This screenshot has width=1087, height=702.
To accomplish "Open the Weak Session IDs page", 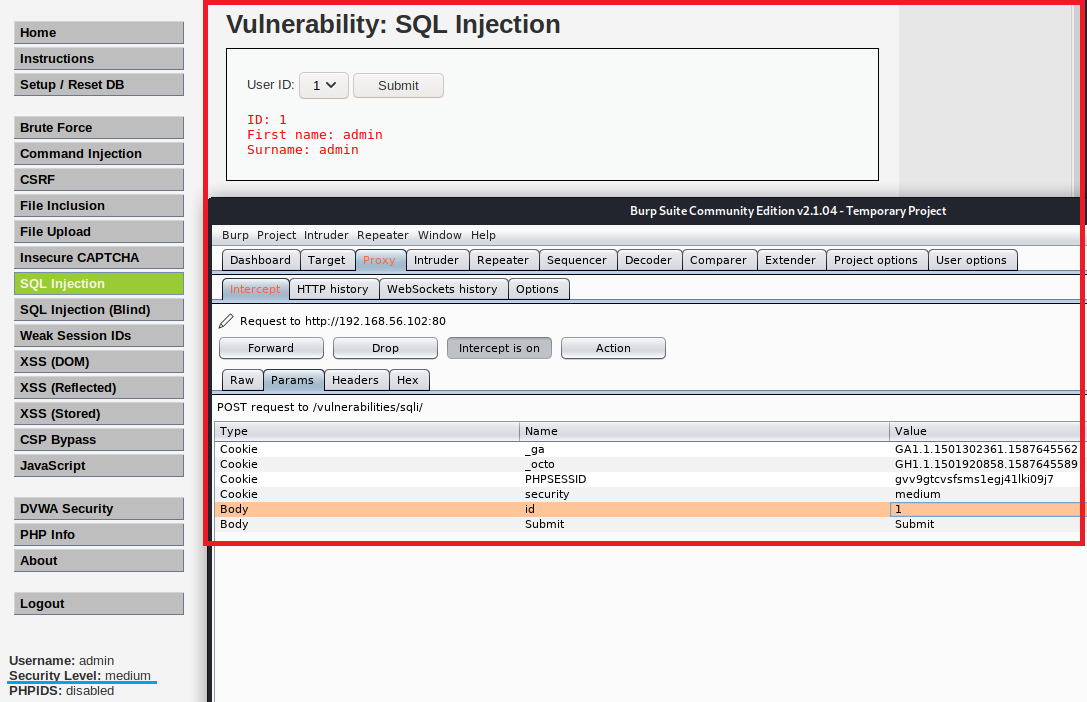I will pos(98,335).
